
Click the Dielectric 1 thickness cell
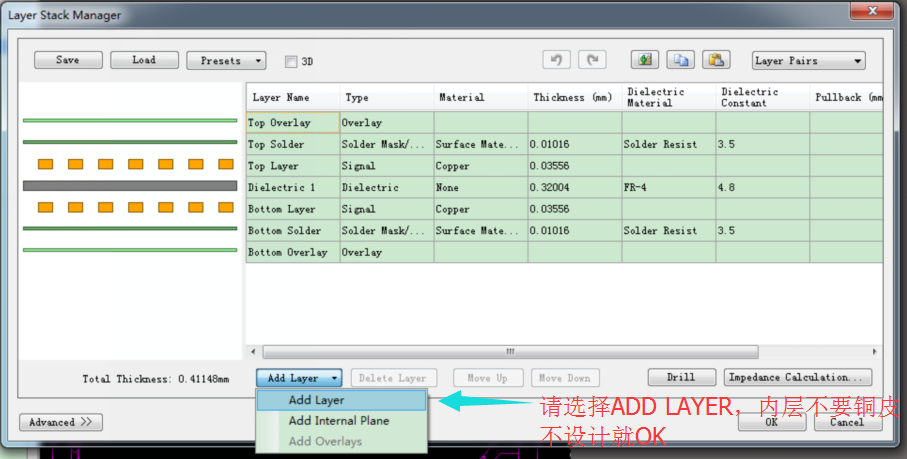click(x=574, y=187)
